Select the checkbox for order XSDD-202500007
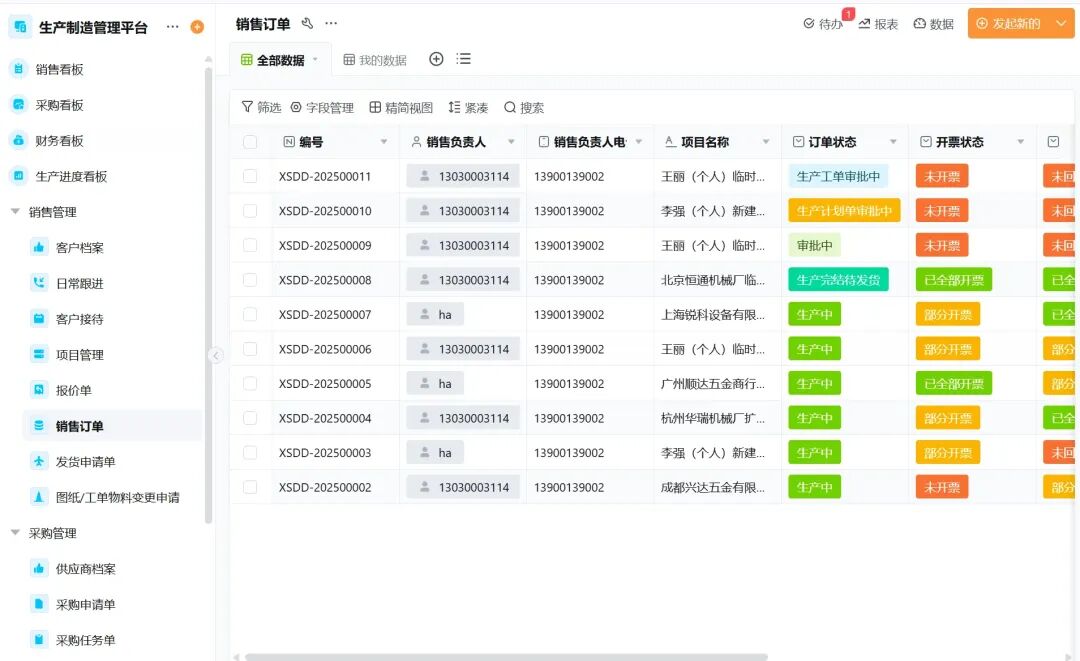The image size is (1080, 661). coord(250,315)
